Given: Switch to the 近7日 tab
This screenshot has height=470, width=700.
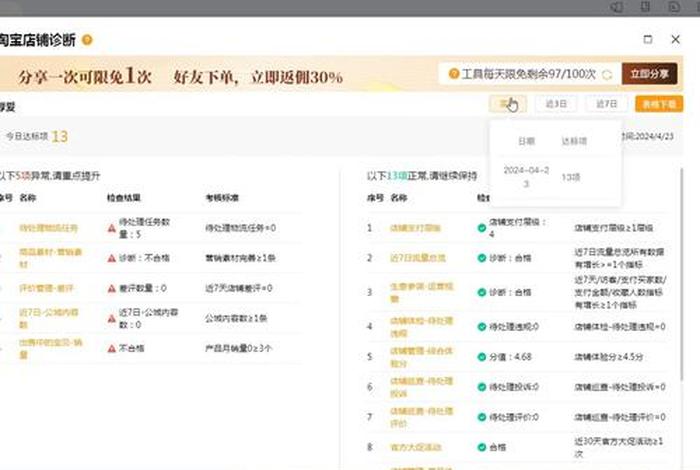Looking at the screenshot, I should [x=606, y=104].
